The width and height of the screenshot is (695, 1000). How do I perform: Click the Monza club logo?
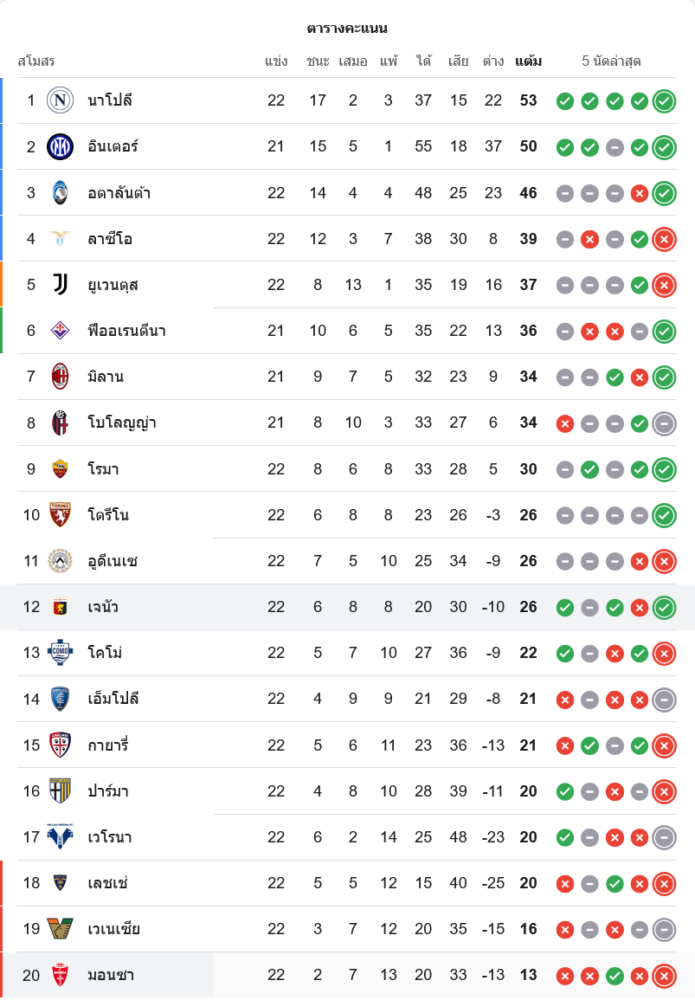tap(61, 974)
